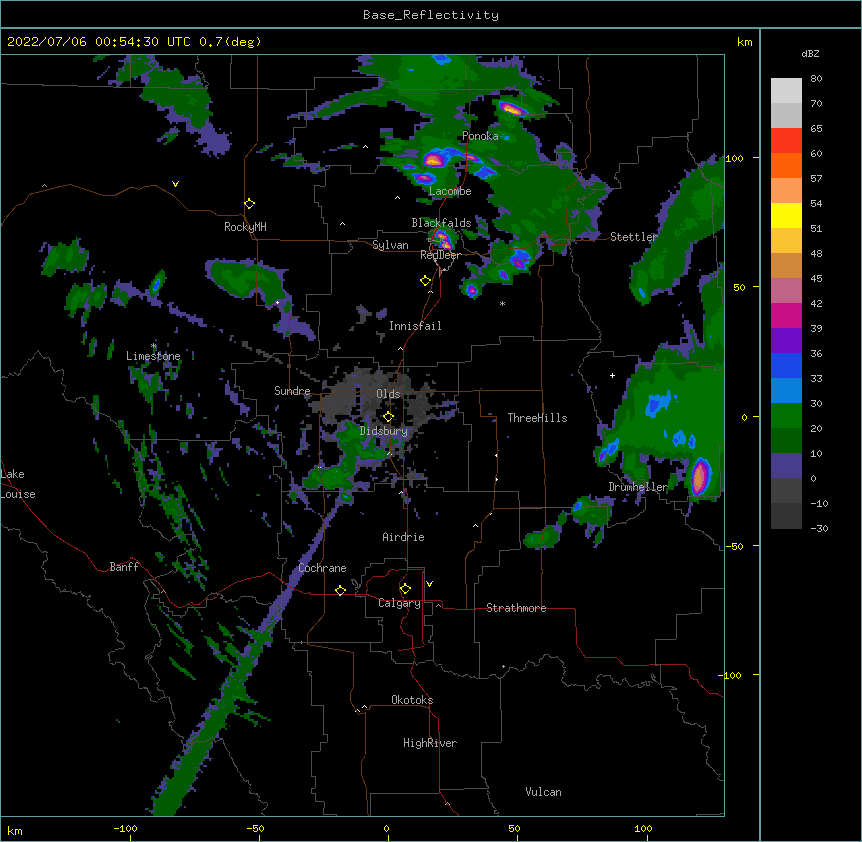Click the ThreeHills label
This screenshot has width=862, height=842.
tap(537, 418)
